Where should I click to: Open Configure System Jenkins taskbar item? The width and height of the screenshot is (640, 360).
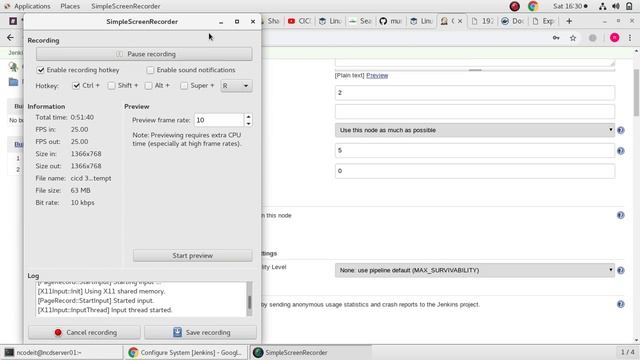186,352
